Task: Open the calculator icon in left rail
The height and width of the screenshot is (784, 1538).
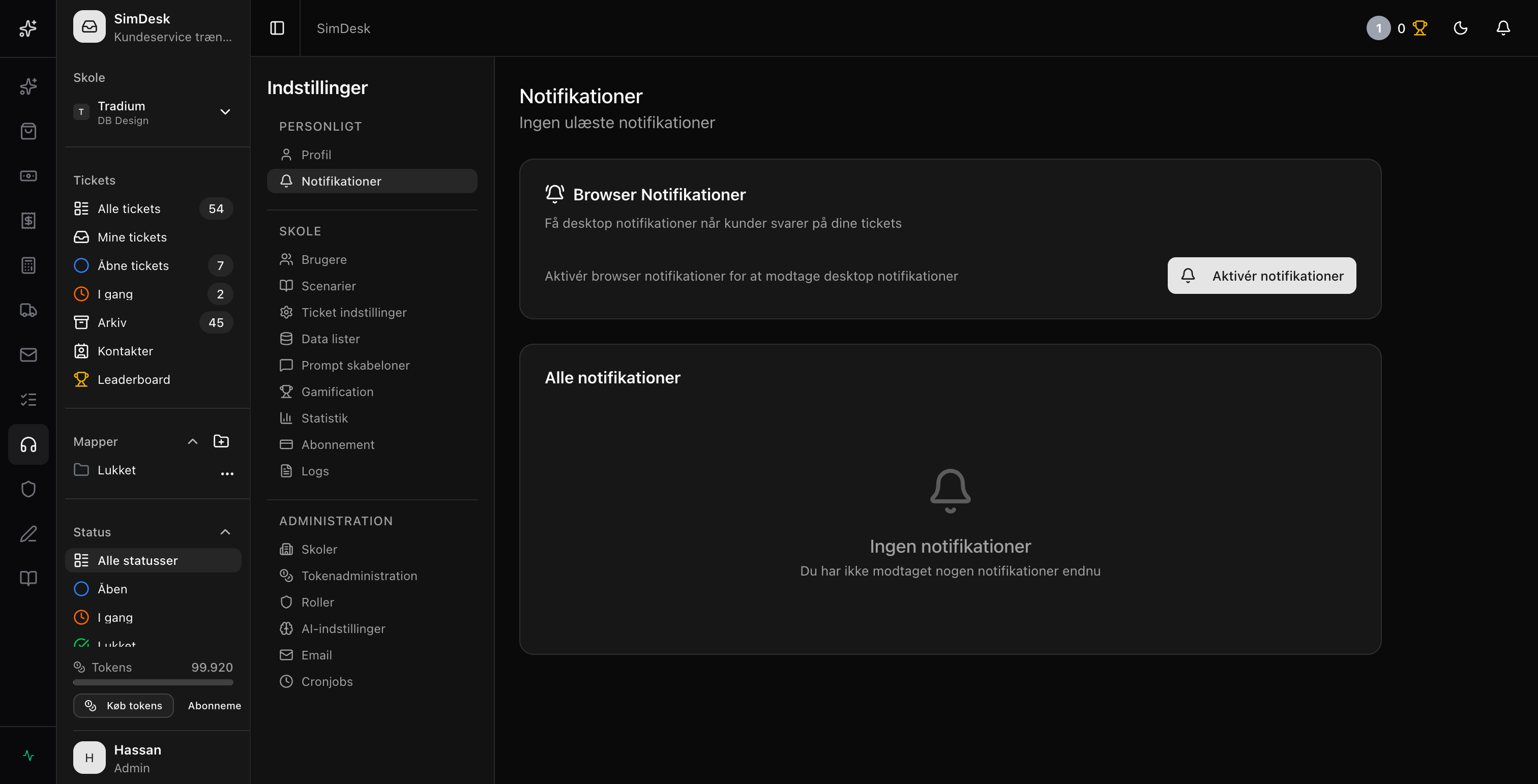Action: (x=28, y=265)
